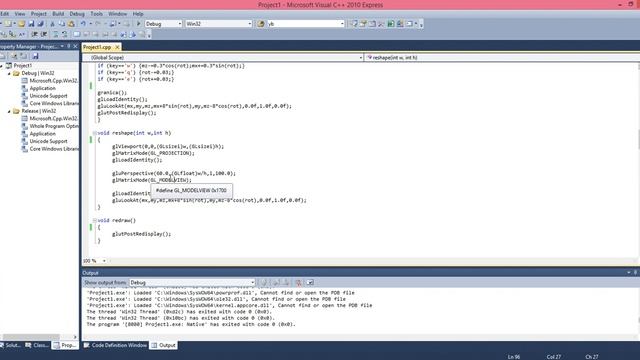Image resolution: width=640 pixels, height=360 pixels.
Task: Click the Find in Files icon beside search box
Action: (x=261, y=24)
